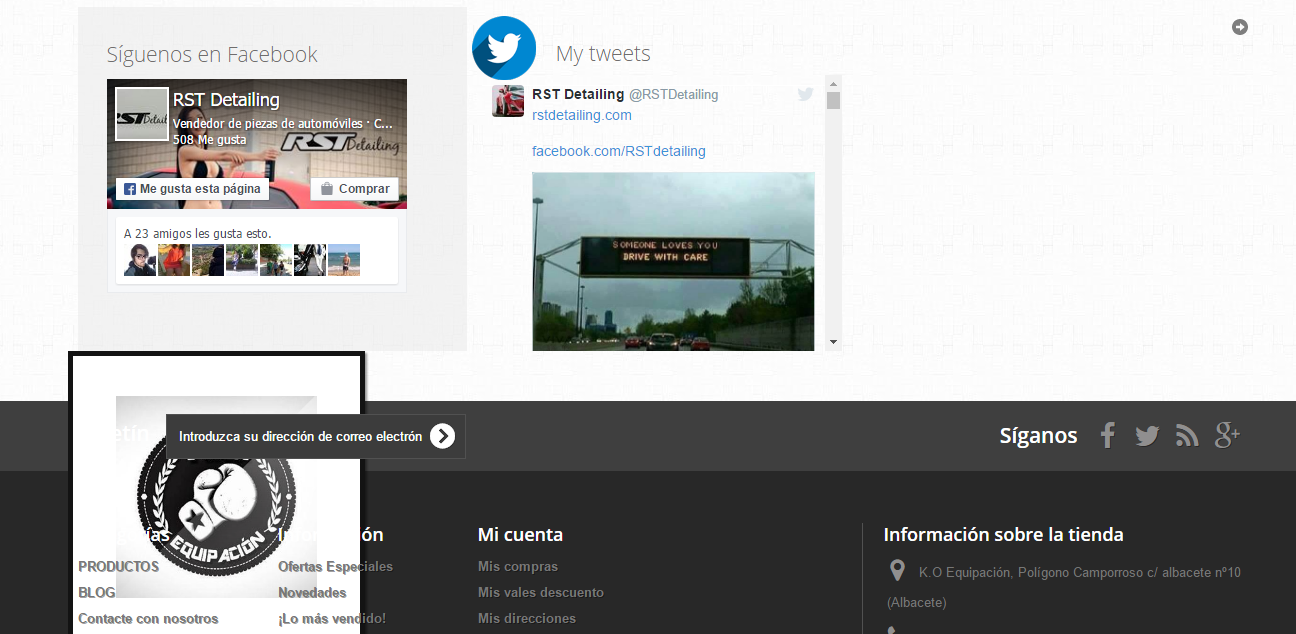The image size is (1296, 634).
Task: Open 'Ofertas Especiales' footer link
Action: pyautogui.click(x=335, y=566)
